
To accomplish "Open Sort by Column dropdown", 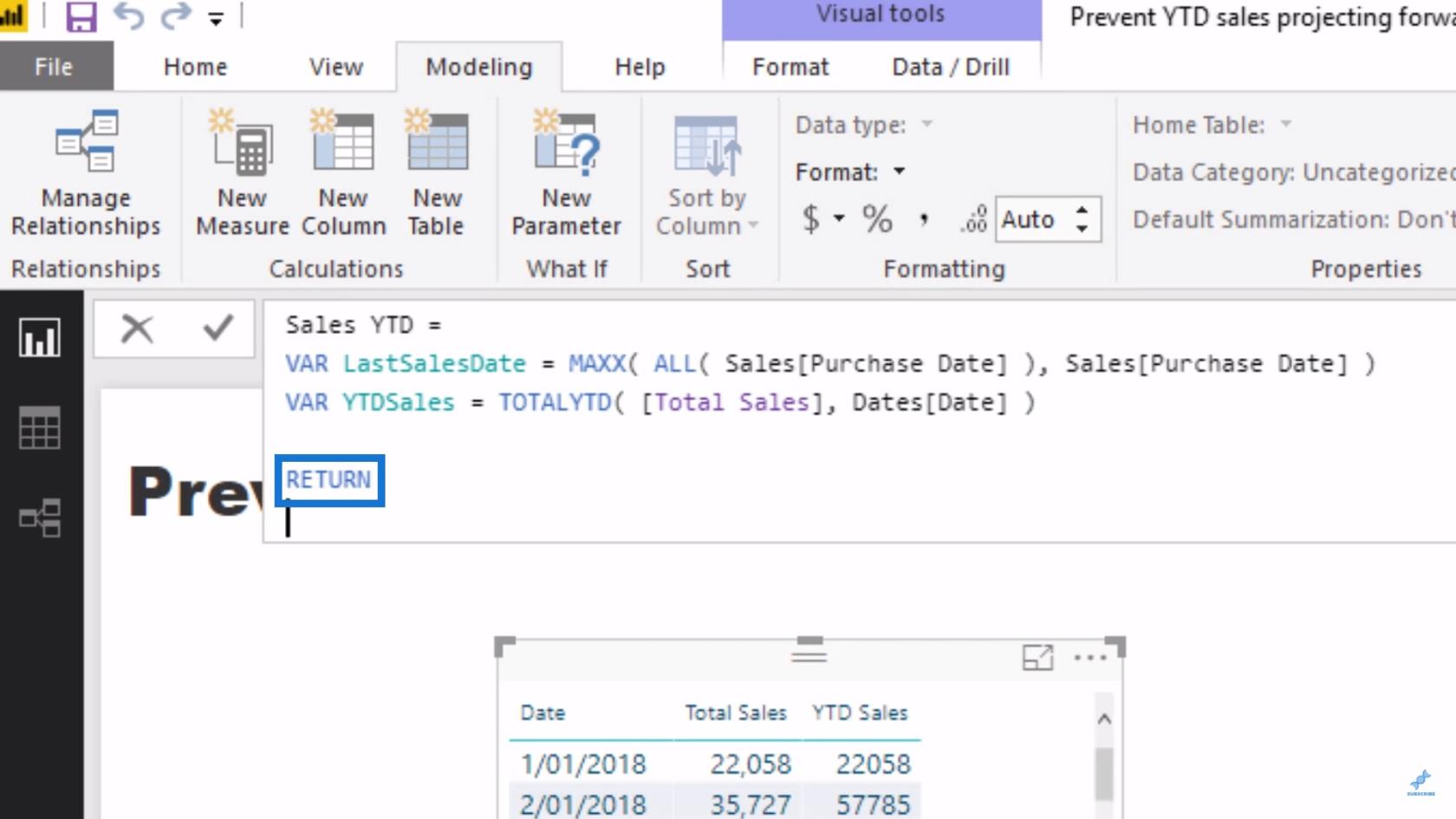I will [x=706, y=173].
